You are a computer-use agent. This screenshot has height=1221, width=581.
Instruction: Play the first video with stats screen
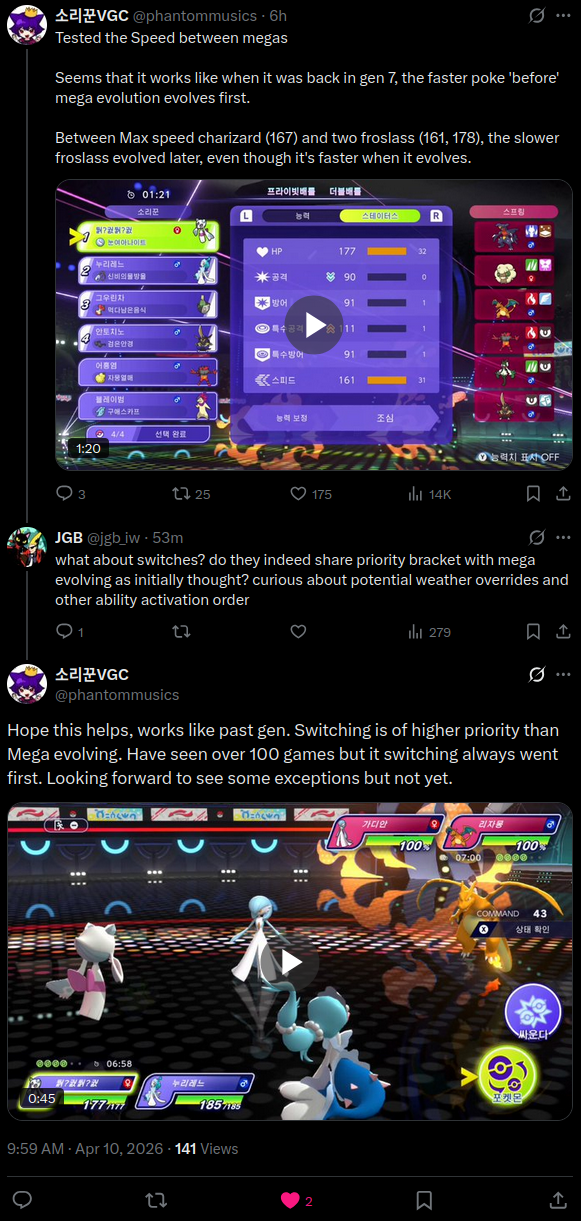click(314, 325)
